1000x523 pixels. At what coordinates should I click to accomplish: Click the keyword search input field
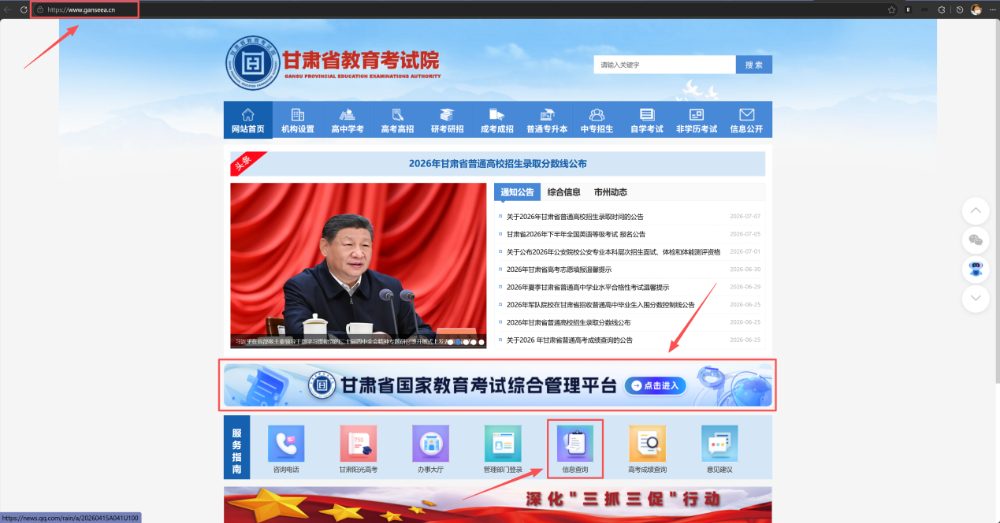[665, 64]
